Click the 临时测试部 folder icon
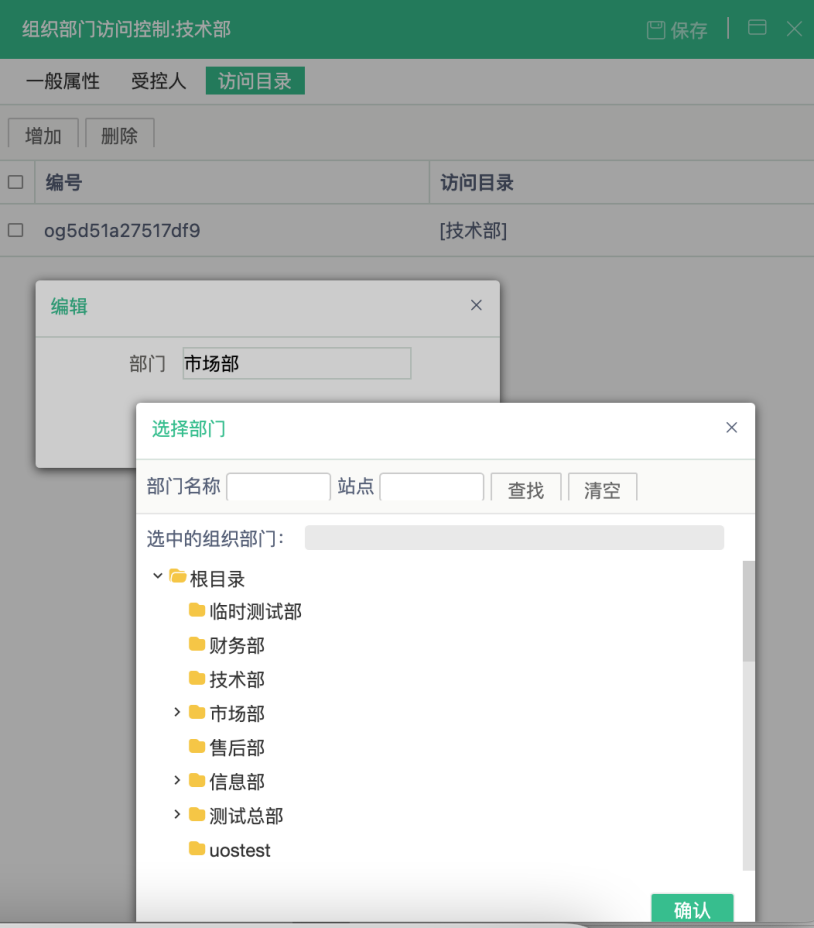Viewport: 814px width, 928px height. 197,611
